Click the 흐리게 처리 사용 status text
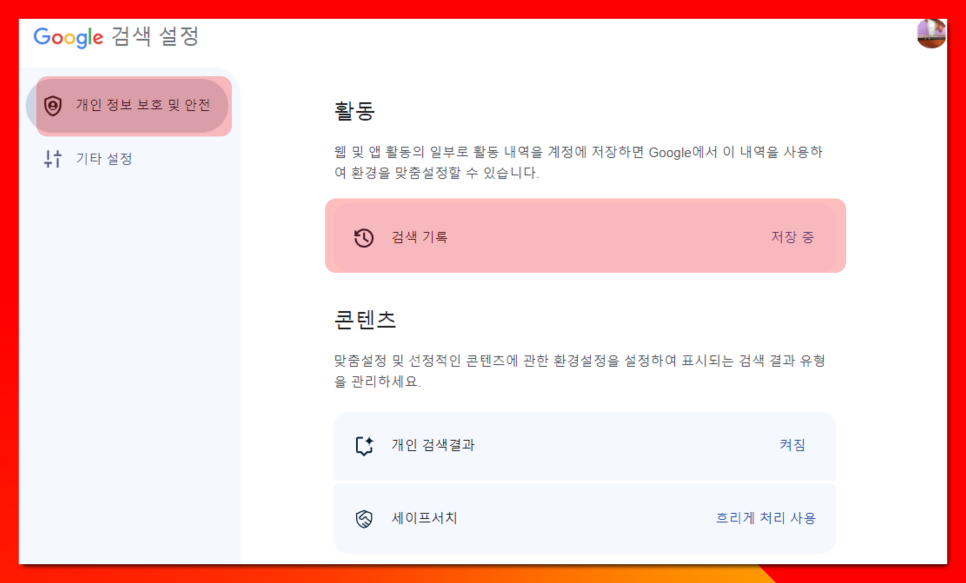 pyautogui.click(x=766, y=518)
